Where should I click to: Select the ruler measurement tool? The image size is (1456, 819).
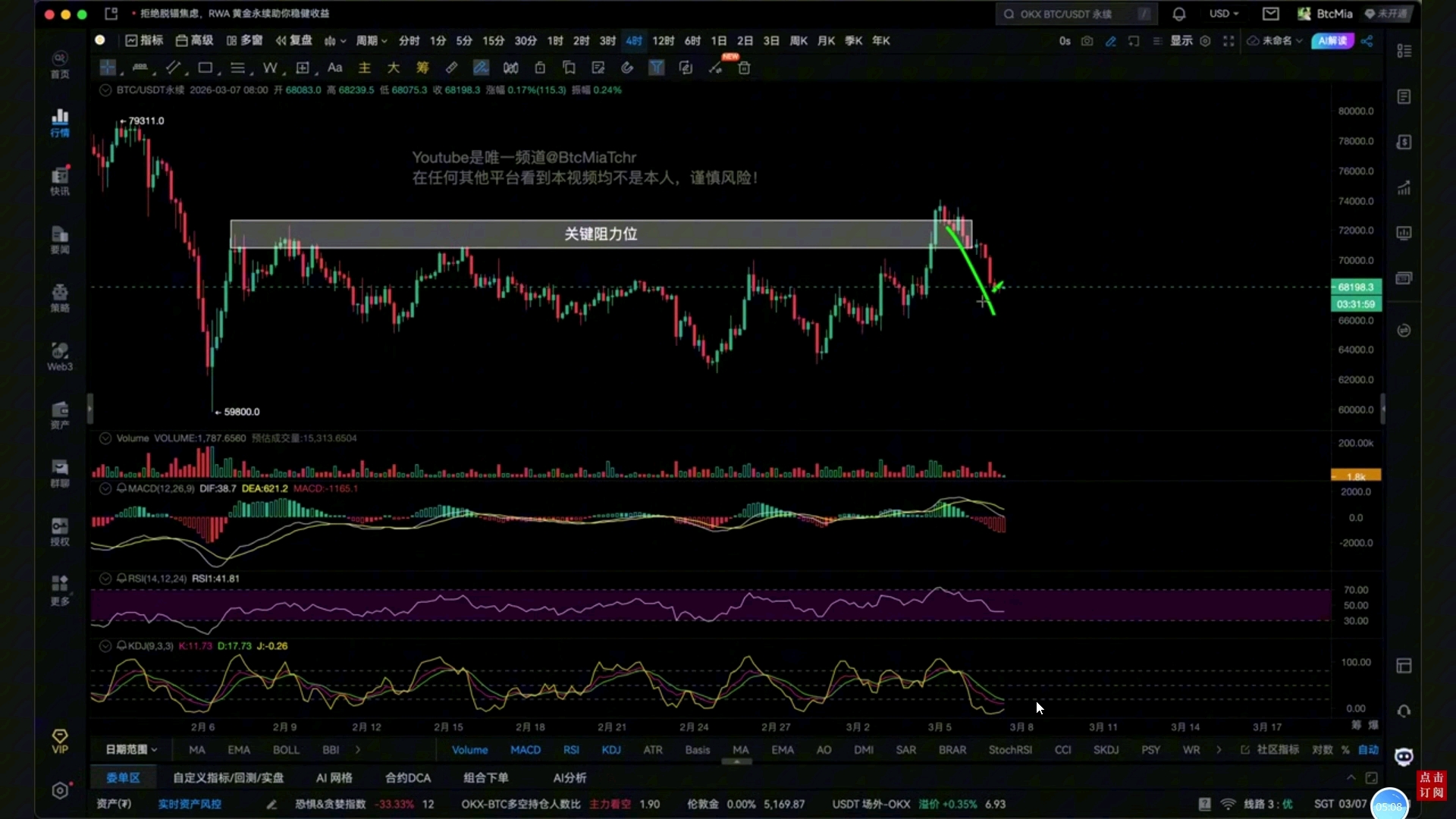pyautogui.click(x=452, y=67)
